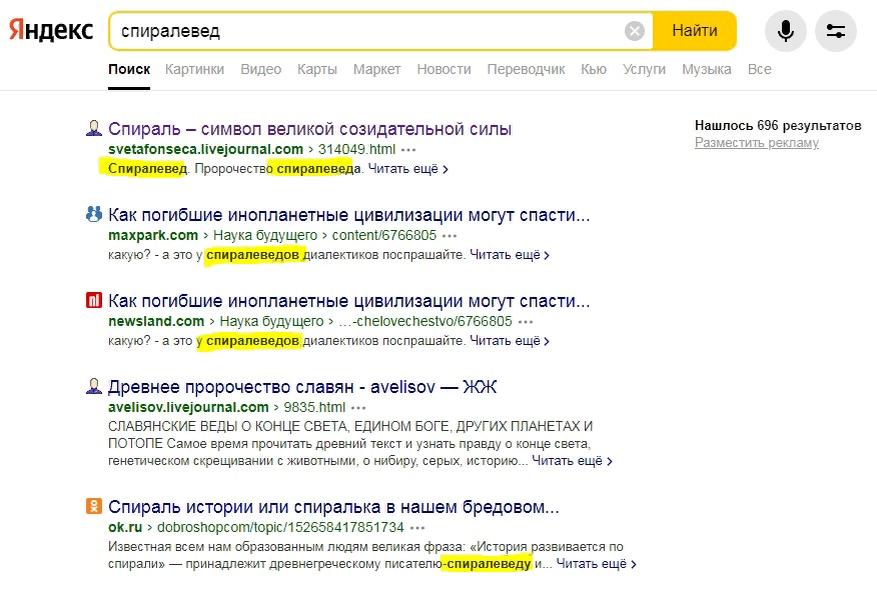Open newsland result 'Как погибшие инопланетные цивилизации'
Screen dimensions: 877x595
click(x=349, y=301)
